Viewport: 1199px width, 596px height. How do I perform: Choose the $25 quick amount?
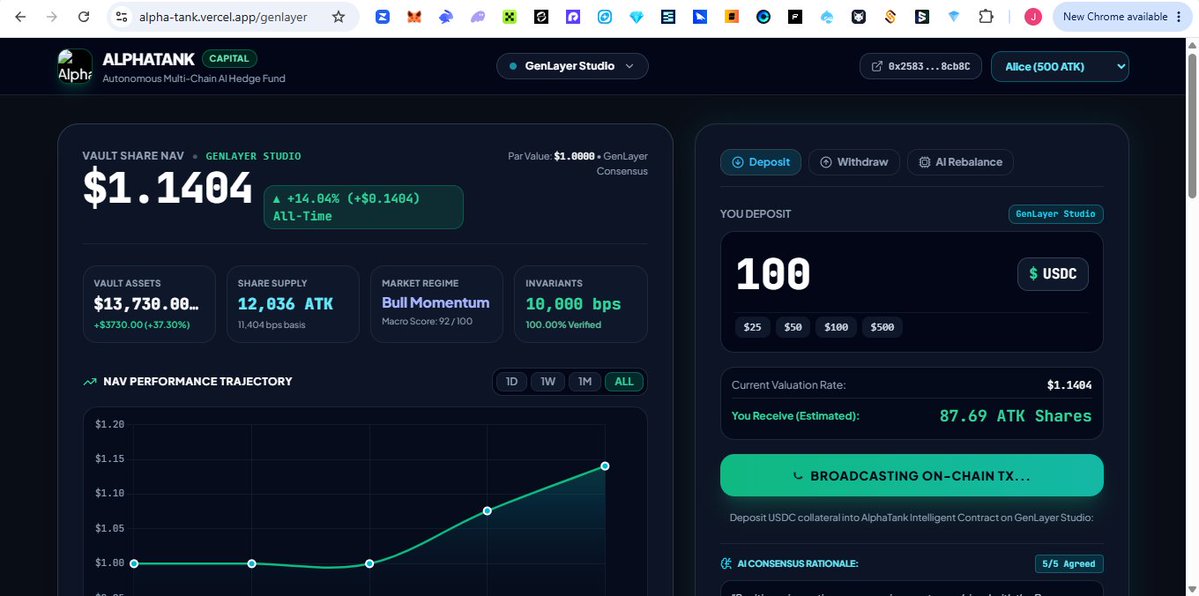[752, 327]
